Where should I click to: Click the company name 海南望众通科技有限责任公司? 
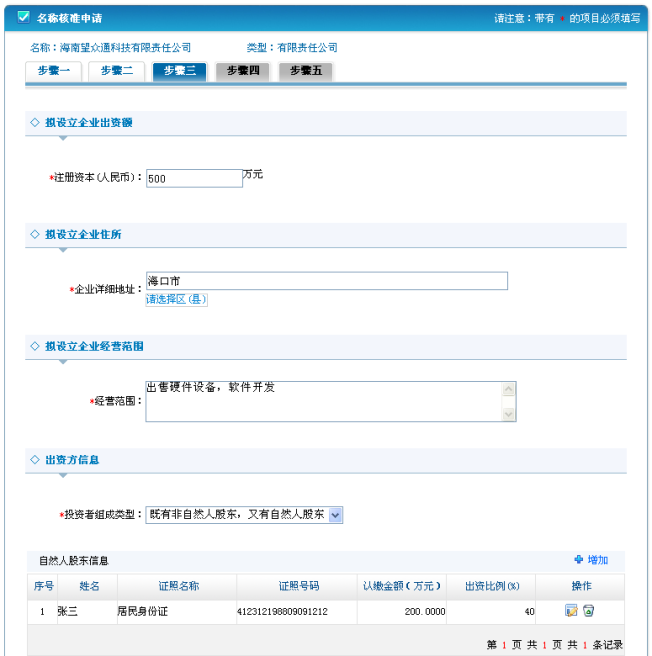(x=125, y=48)
